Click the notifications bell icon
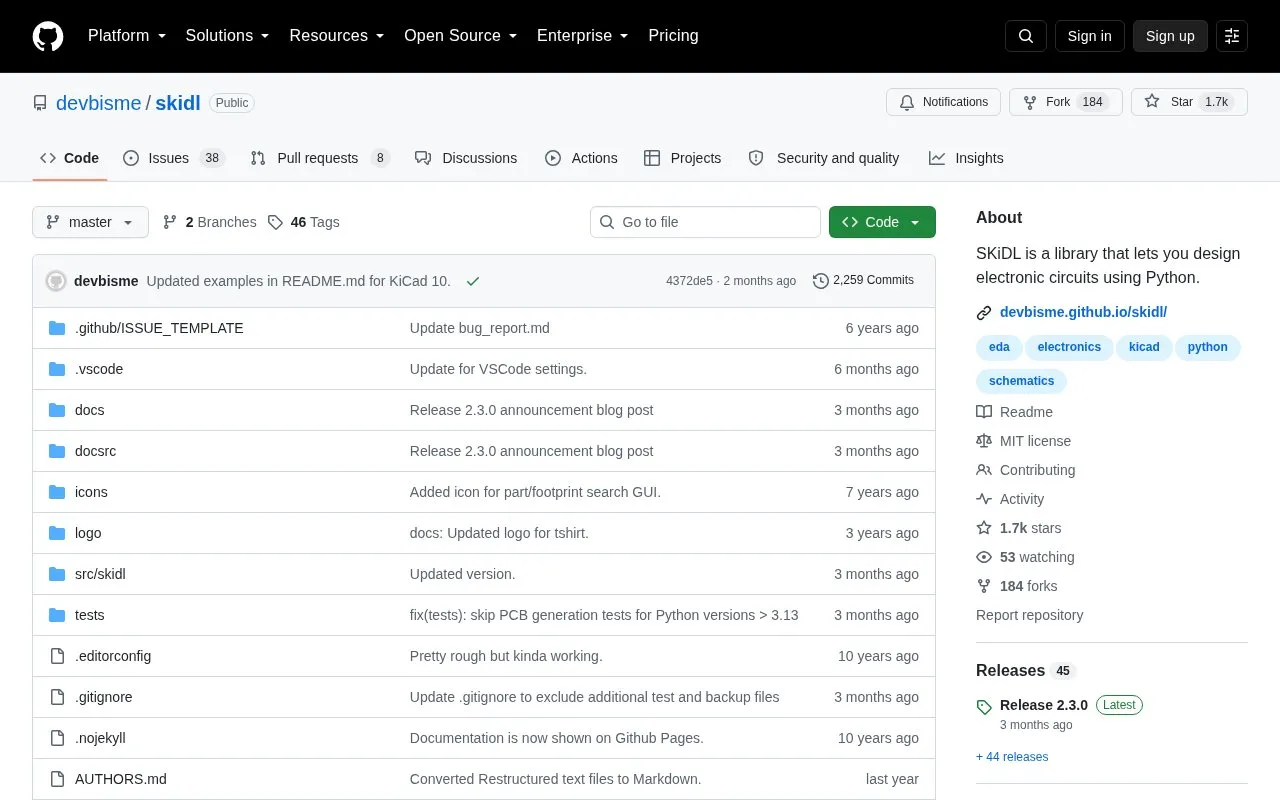The width and height of the screenshot is (1280, 800). (907, 102)
